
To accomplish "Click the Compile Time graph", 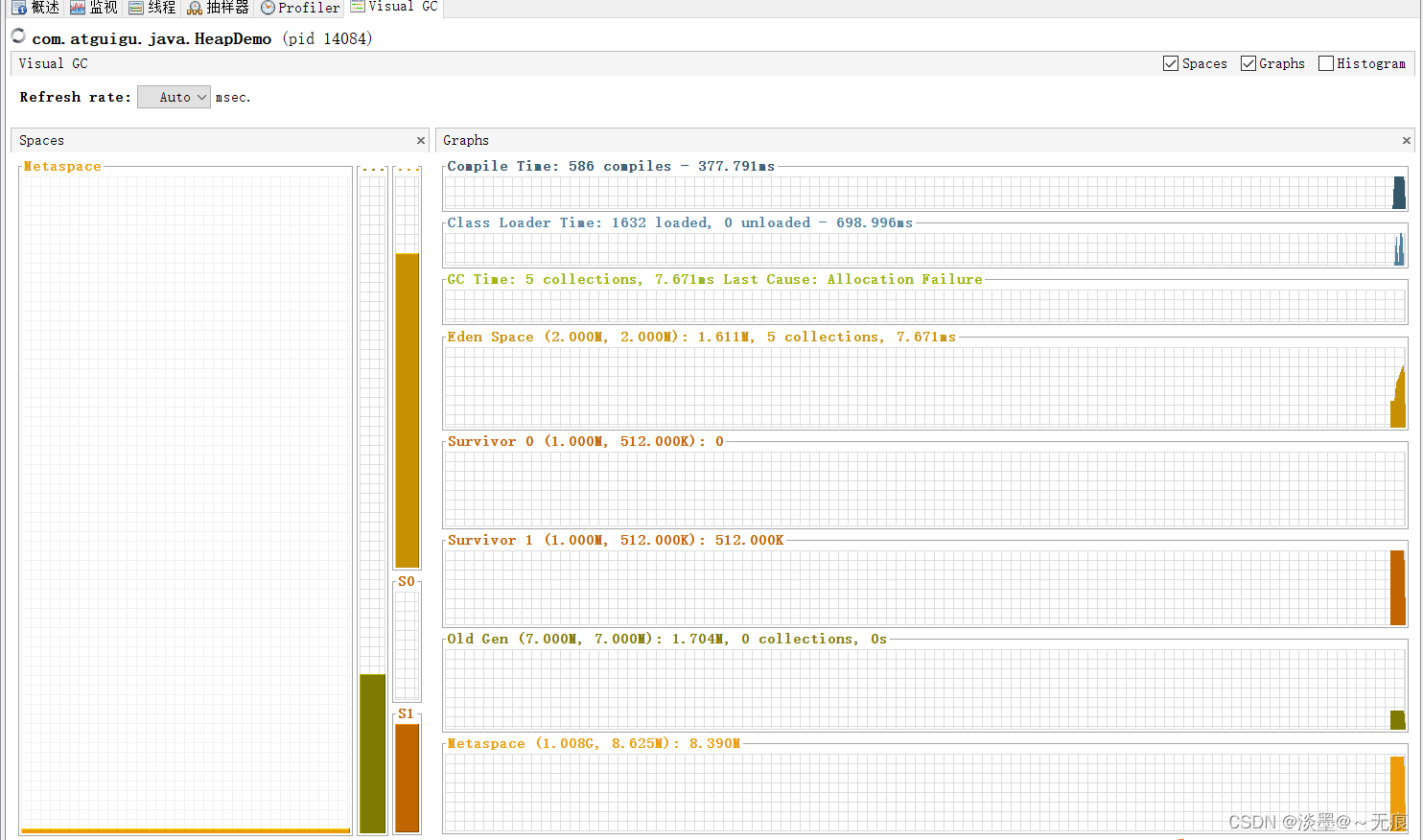I will [925, 192].
